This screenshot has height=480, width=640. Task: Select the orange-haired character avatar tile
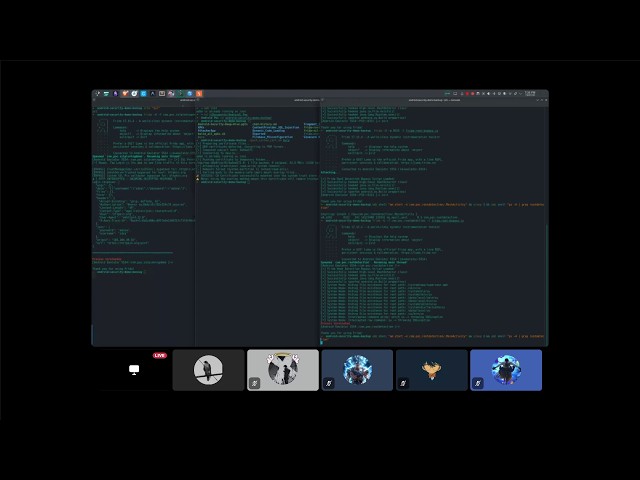point(431,370)
